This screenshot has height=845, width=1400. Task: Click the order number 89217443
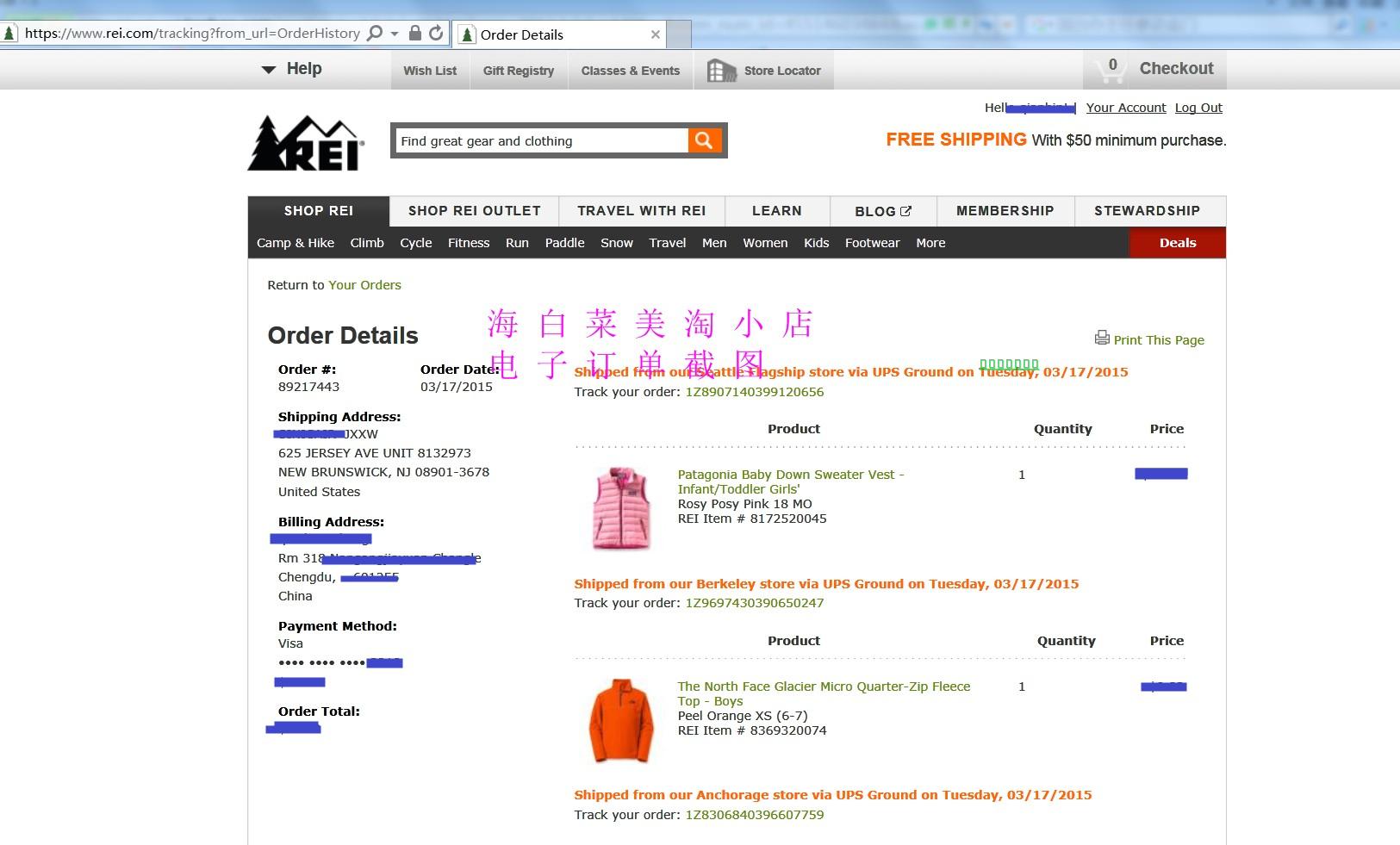(308, 387)
